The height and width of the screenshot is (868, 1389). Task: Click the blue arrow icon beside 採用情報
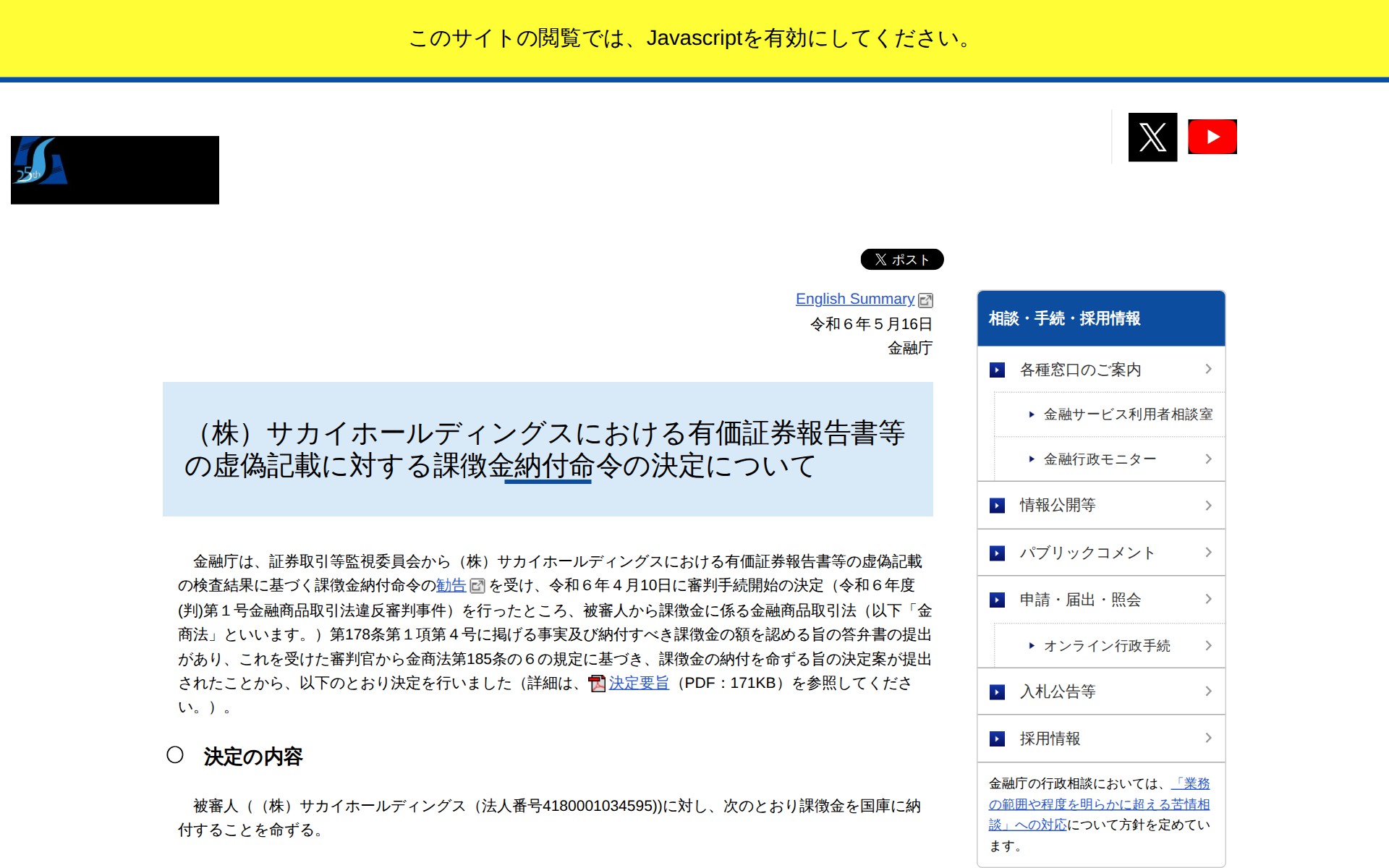(997, 739)
